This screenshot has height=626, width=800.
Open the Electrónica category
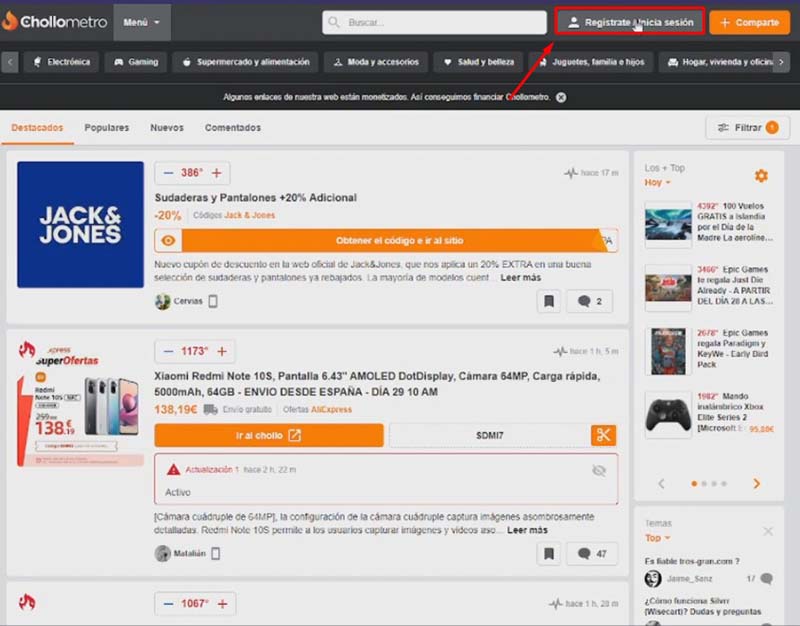point(61,62)
